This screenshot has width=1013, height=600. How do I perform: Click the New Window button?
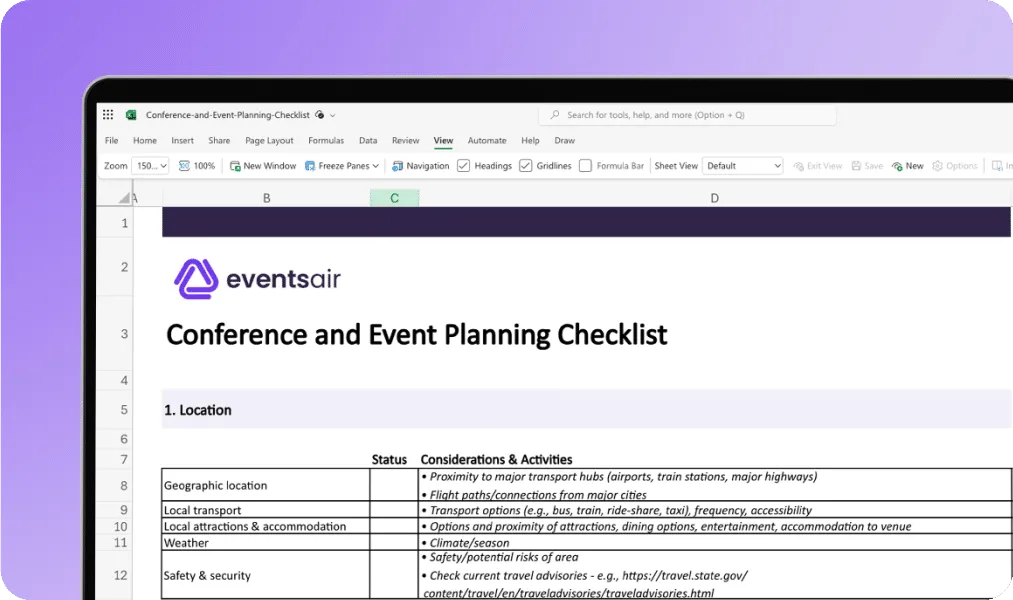(x=263, y=166)
